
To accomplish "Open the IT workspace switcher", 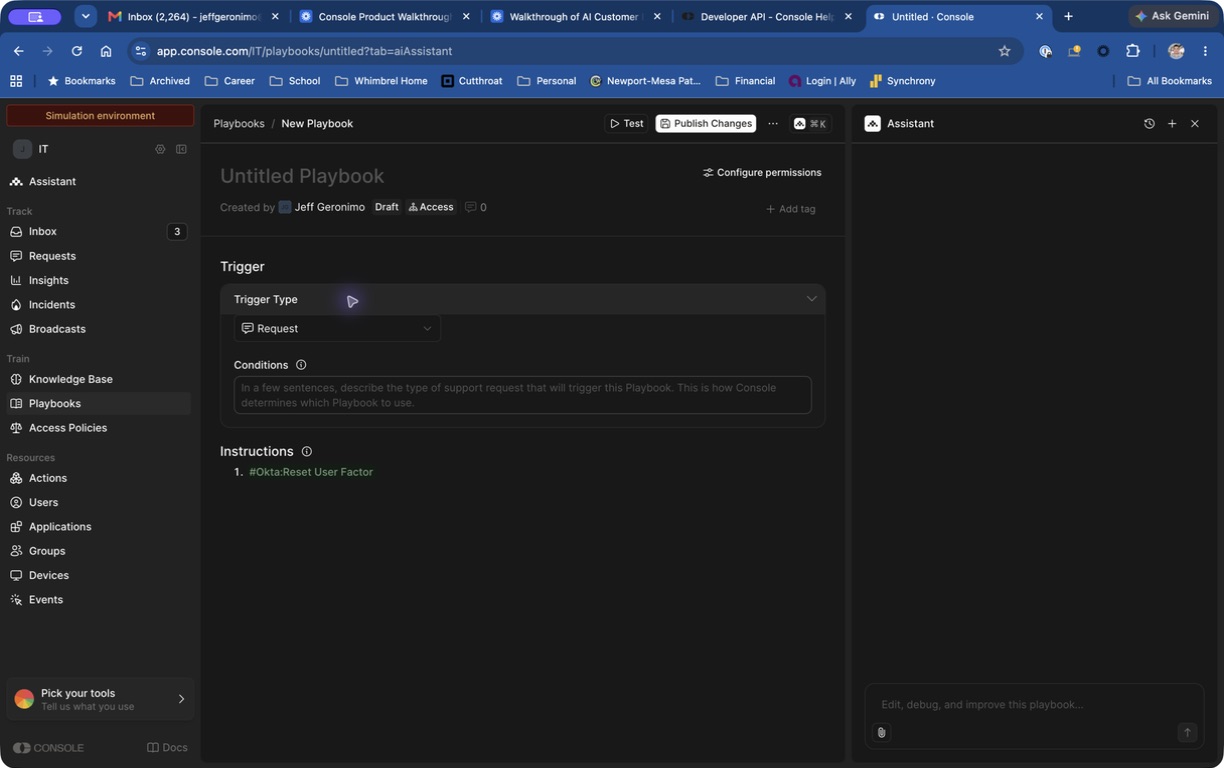I will pyautogui.click(x=32, y=149).
